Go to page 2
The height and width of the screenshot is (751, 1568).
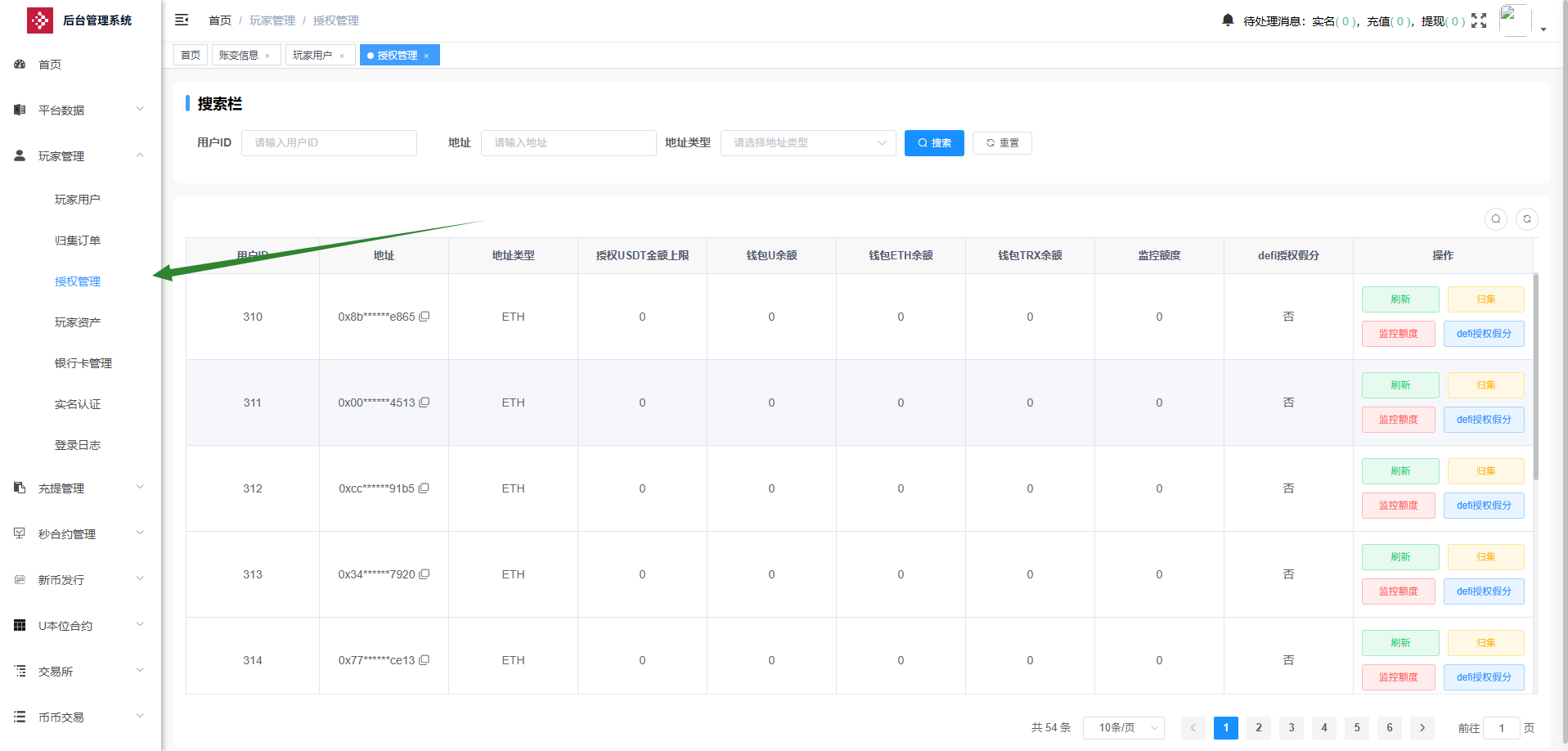pos(1259,727)
